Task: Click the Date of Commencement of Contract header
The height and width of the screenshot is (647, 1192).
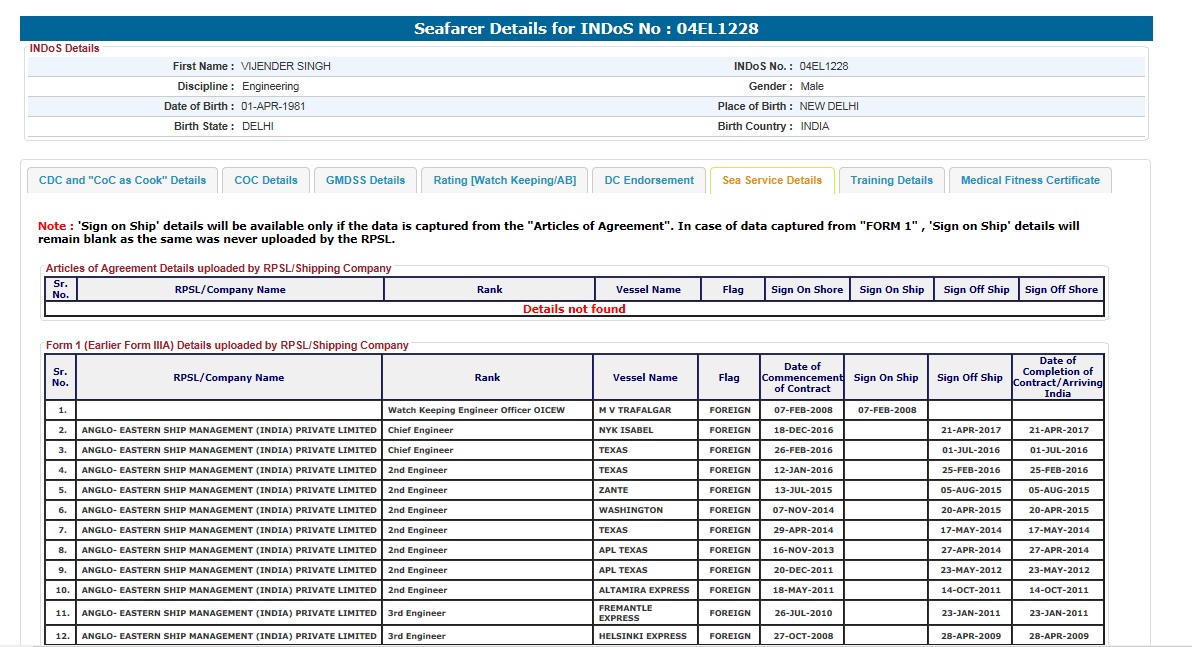Action: click(802, 378)
